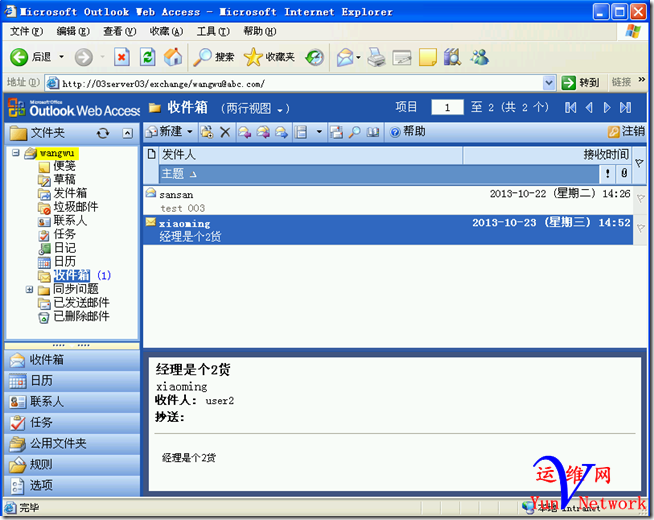The image size is (654, 520).
Task: Go to the next page arrow
Action: point(607,108)
